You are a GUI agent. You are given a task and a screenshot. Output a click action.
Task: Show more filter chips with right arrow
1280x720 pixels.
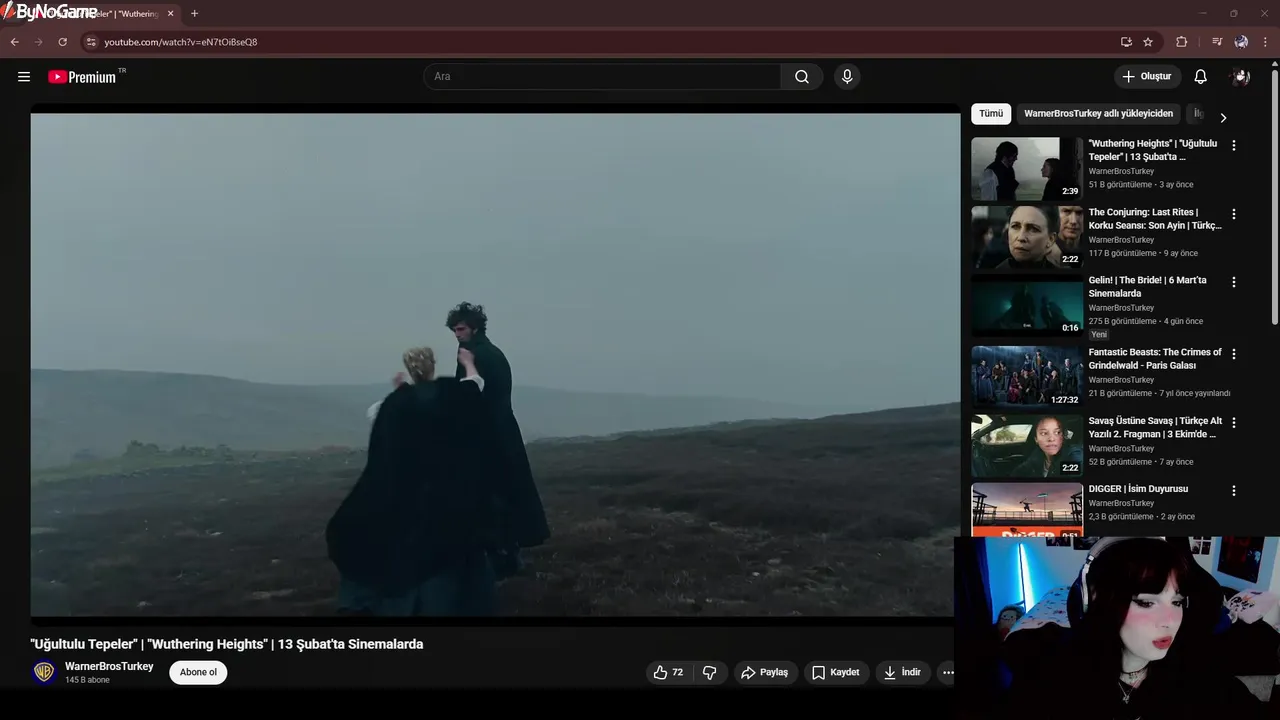coord(1223,118)
